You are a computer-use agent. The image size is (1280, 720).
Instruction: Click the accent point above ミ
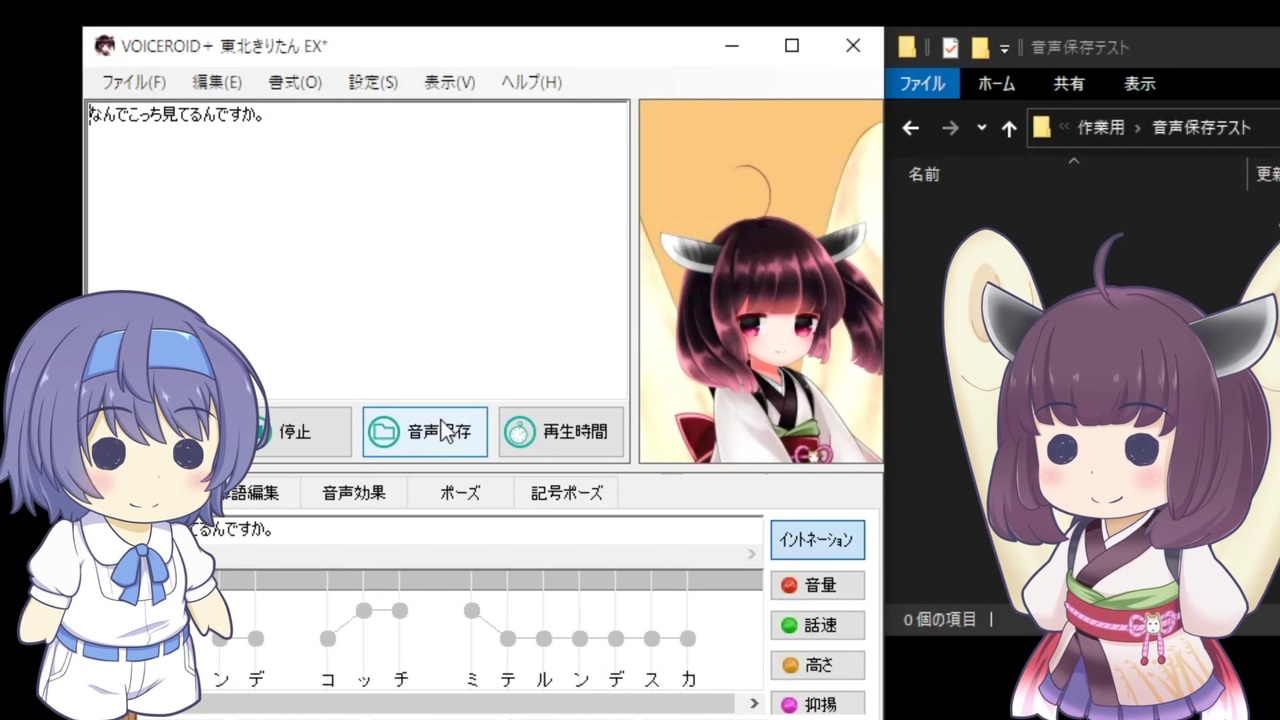click(472, 610)
